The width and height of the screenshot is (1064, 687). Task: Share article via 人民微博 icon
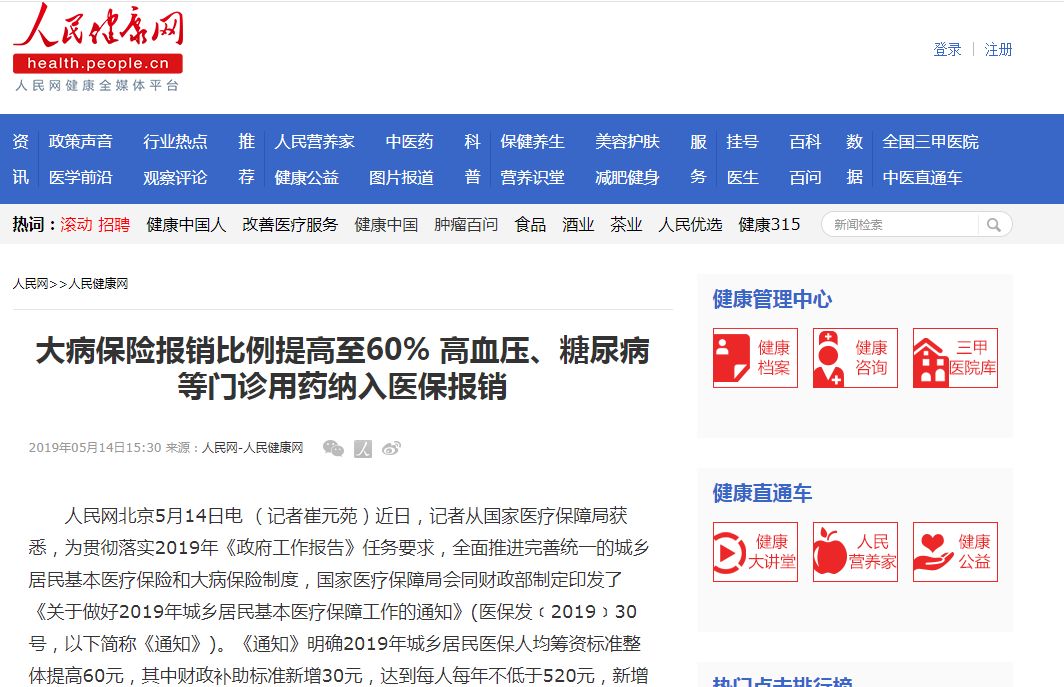363,448
